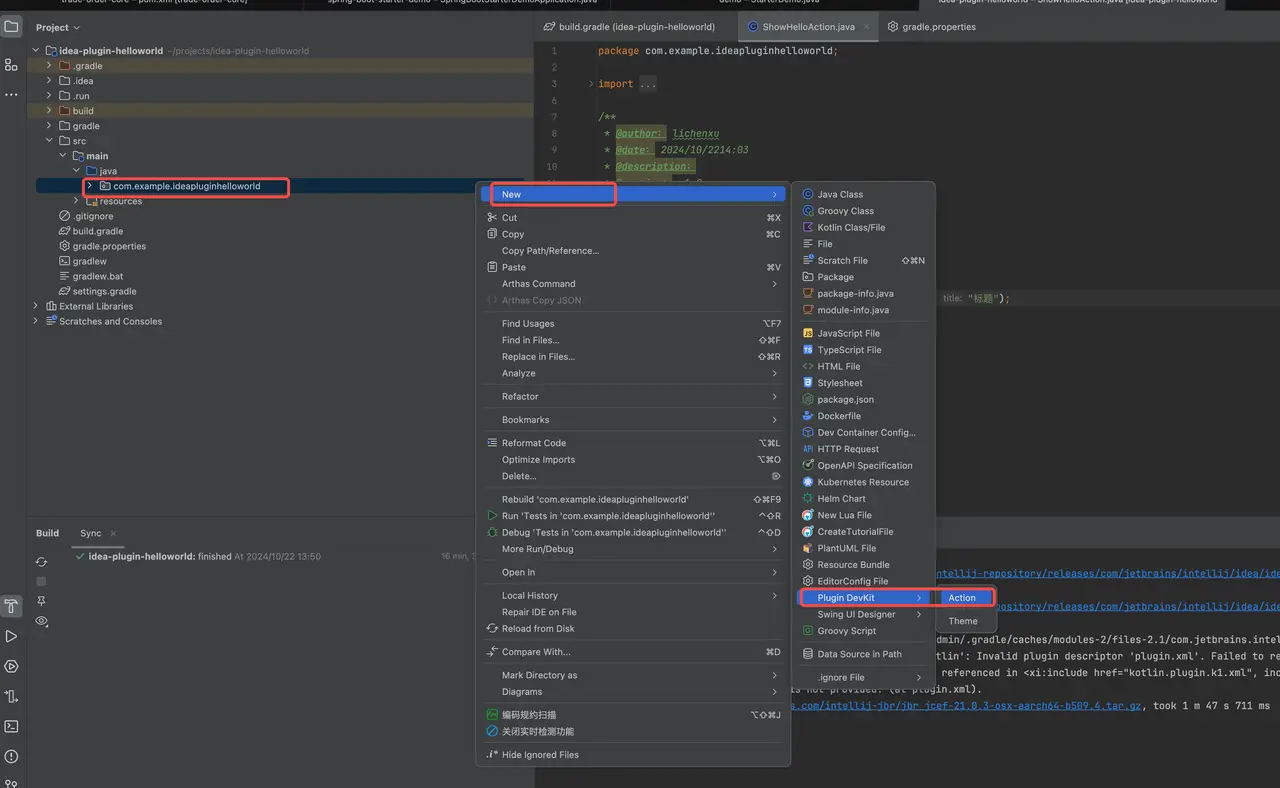Click the Cut scissors icon in context menu
The height and width of the screenshot is (788, 1280).
[491, 217]
